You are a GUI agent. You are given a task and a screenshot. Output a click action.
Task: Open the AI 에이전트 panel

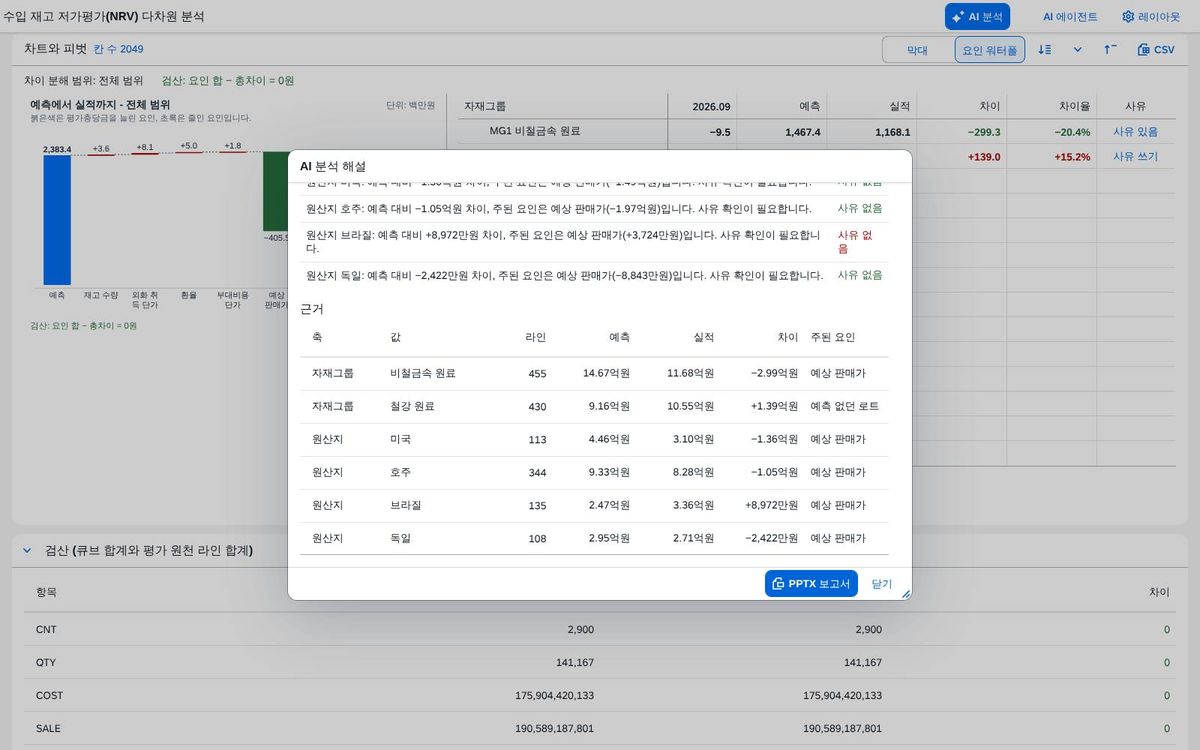1070,17
